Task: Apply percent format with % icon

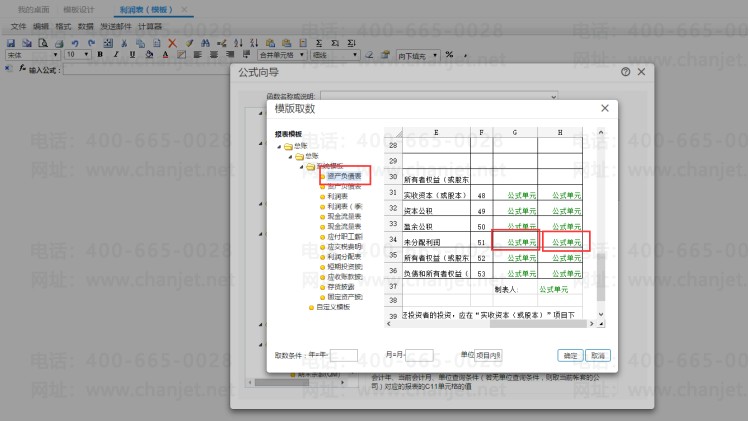Action: coord(449,54)
